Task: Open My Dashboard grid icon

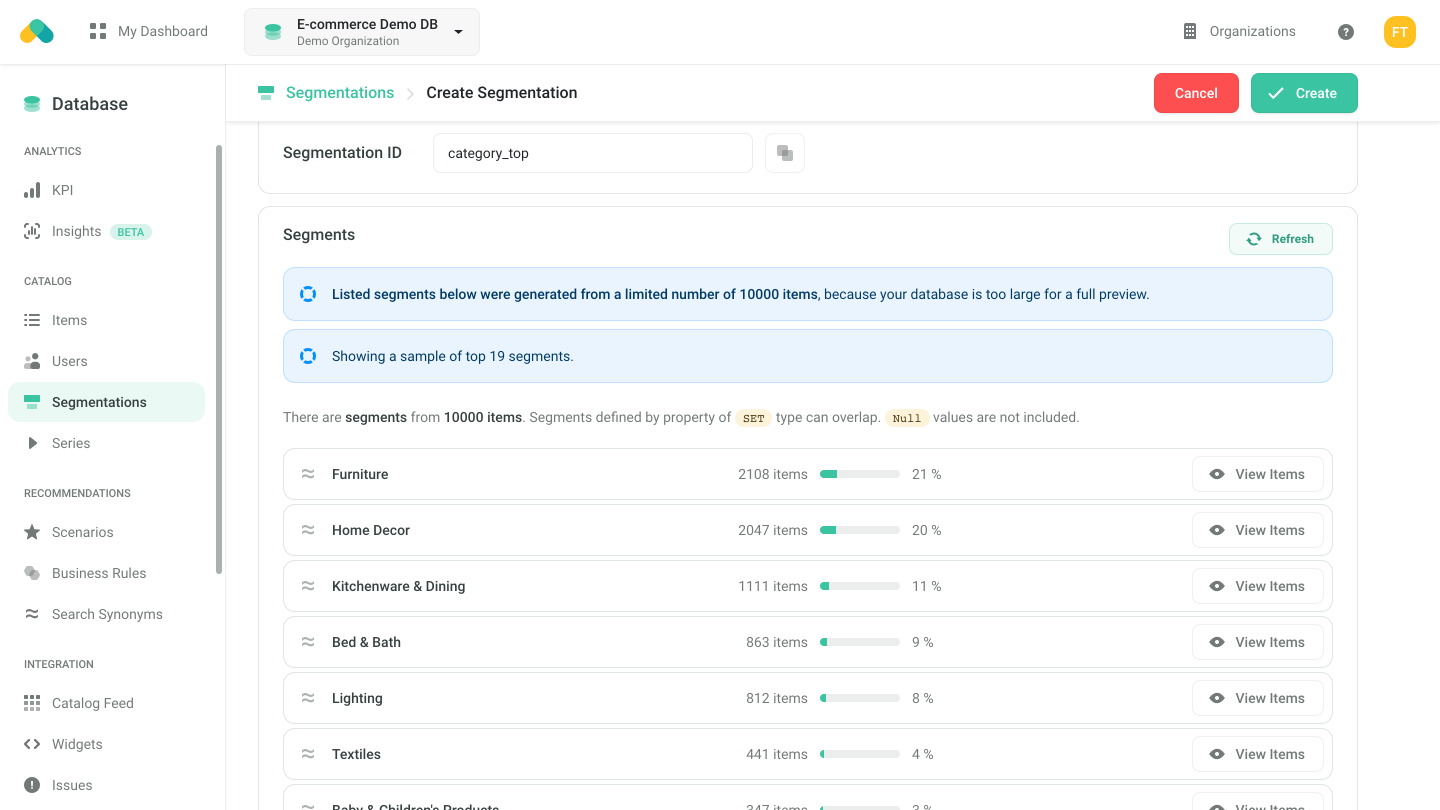Action: 98,31
